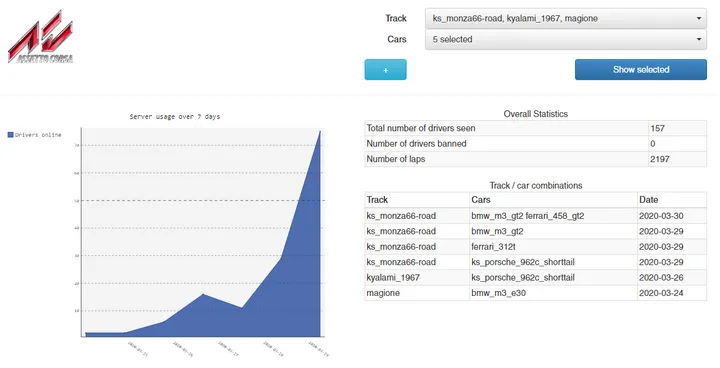The width and height of the screenshot is (720, 368).
Task: Click the 'Drivers online' legend label
Action: [38, 135]
